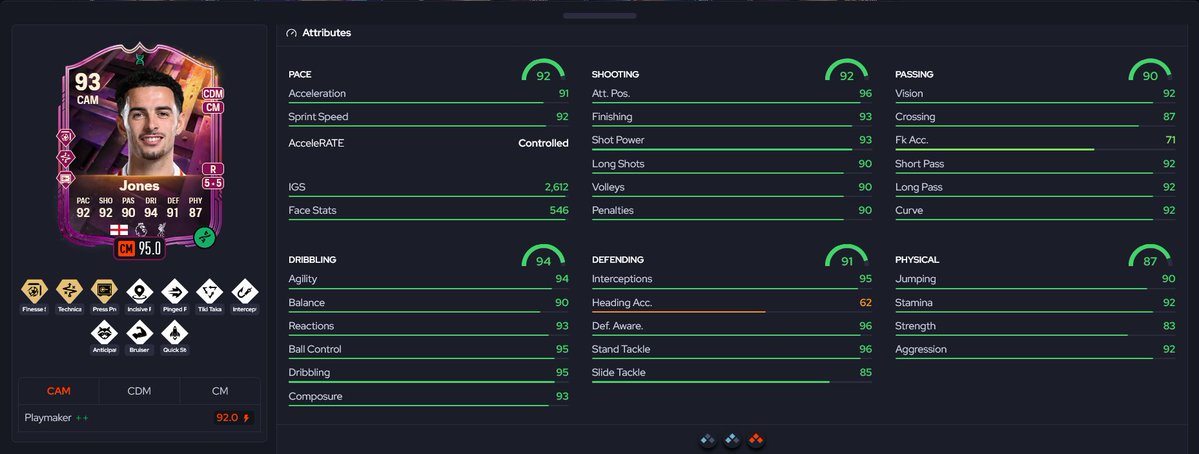Click the PASSING overall 90 gauge
Viewport: 1199px width, 454px height.
1150,71
